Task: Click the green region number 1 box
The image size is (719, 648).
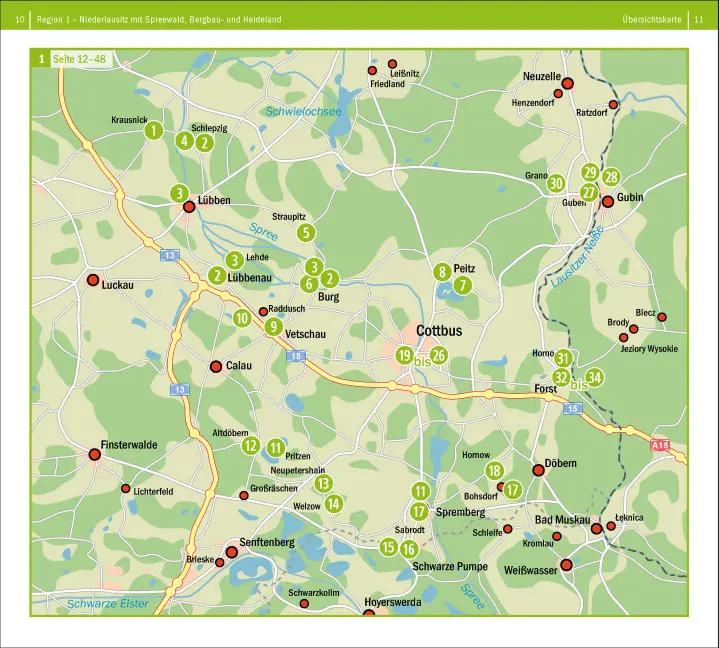Action: (x=41, y=59)
